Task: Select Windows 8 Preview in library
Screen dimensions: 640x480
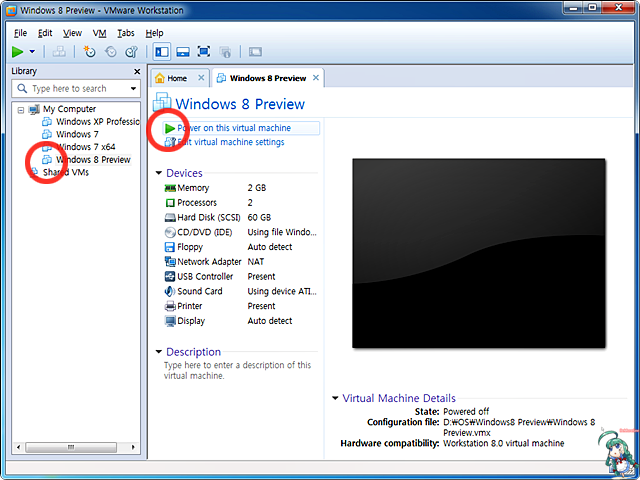Action: 93,160
